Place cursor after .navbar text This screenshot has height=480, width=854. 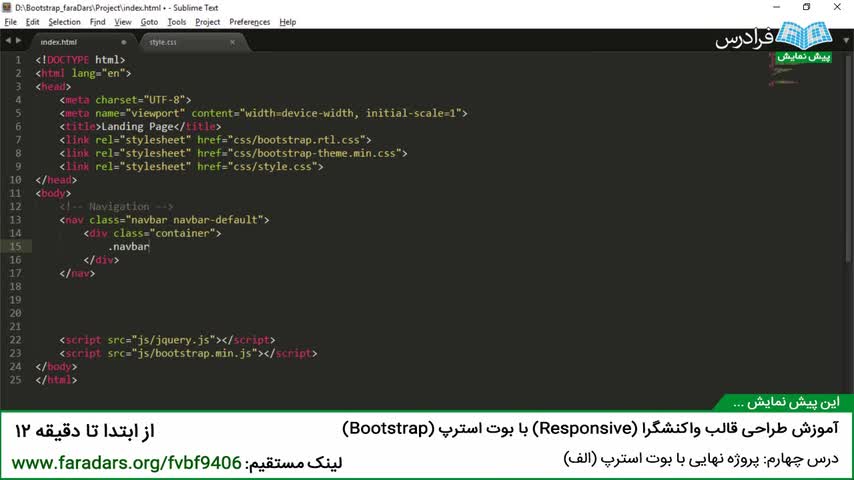pyautogui.click(x=150, y=246)
